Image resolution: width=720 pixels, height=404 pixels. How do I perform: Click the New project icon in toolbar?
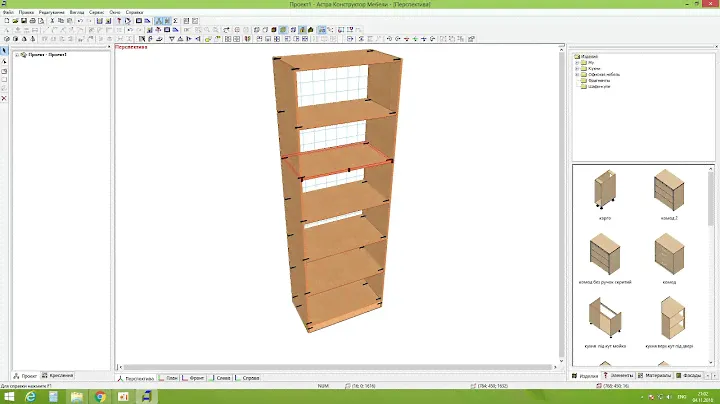coord(5,21)
